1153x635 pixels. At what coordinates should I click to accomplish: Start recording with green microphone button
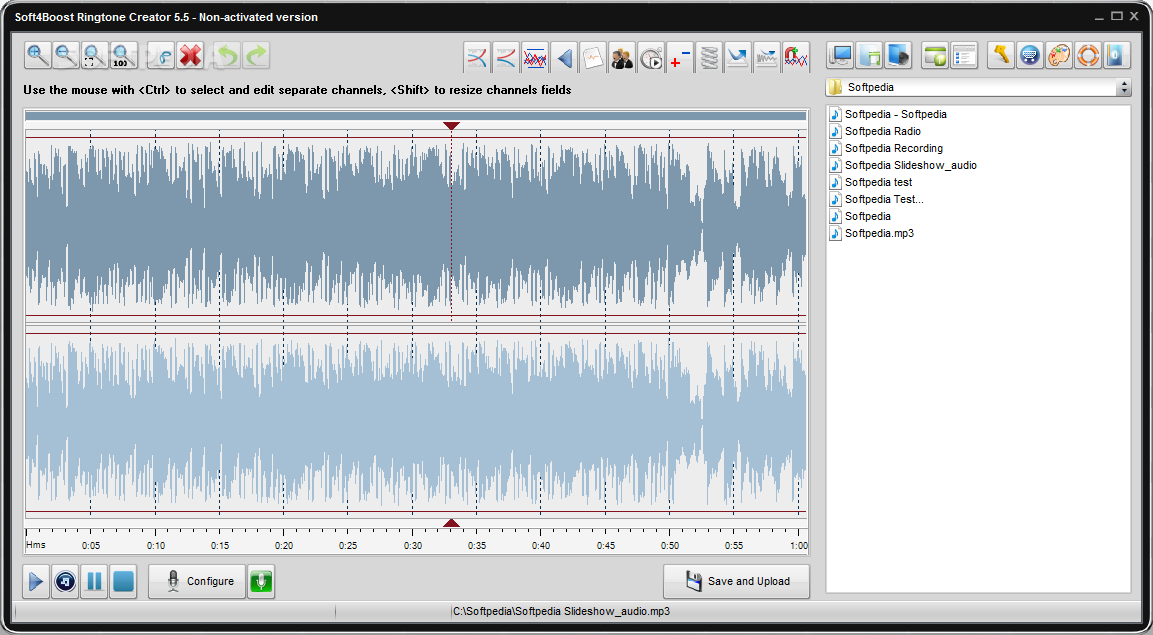[x=261, y=582]
